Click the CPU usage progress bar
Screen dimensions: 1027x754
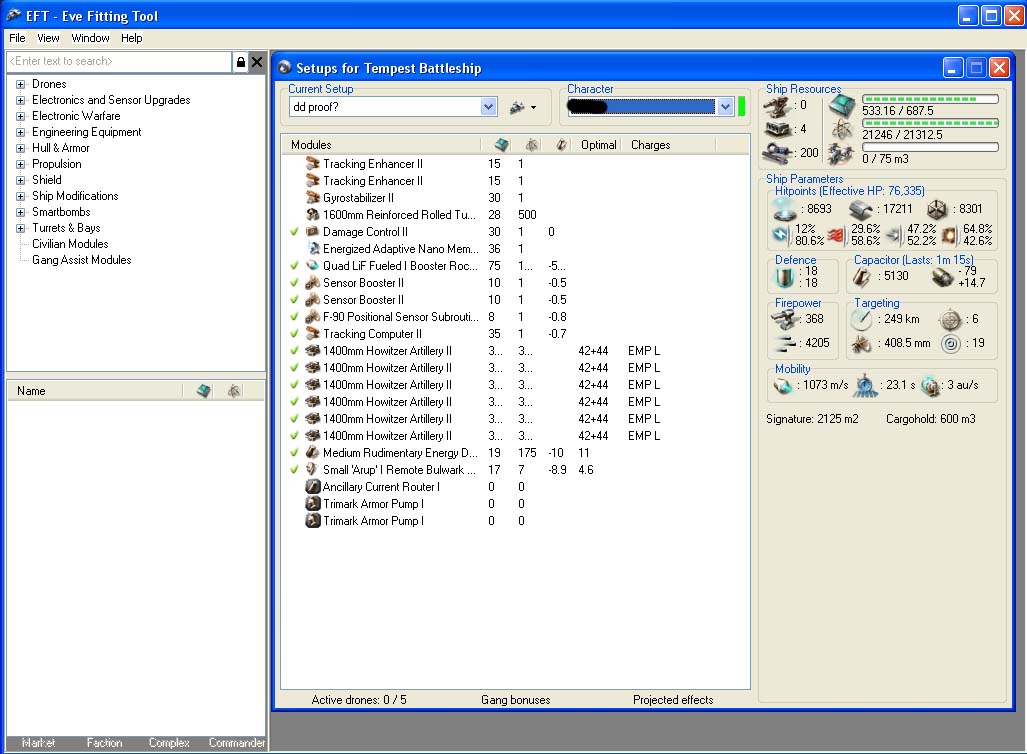[x=930, y=99]
